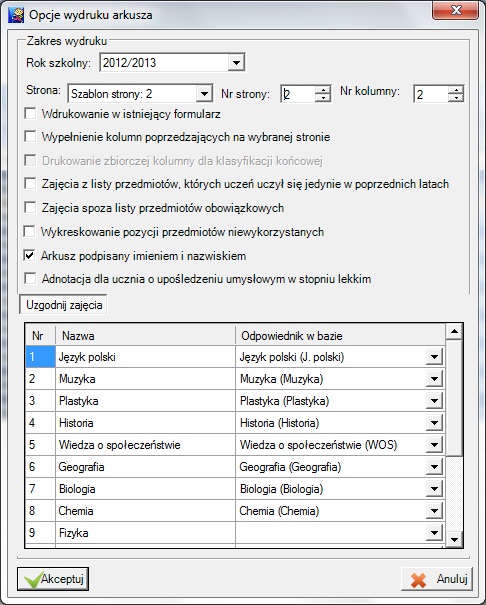
Task: Click the Uzgodnij zajęcia button
Action: click(64, 305)
